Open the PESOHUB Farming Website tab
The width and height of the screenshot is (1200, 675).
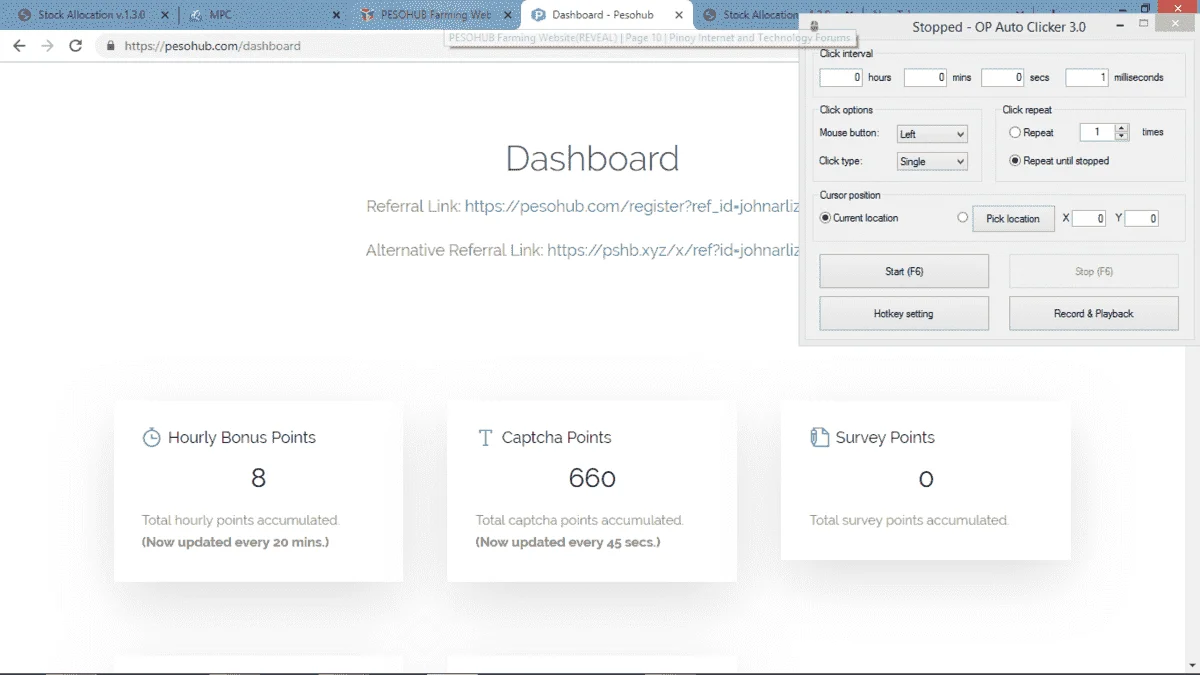click(x=435, y=15)
